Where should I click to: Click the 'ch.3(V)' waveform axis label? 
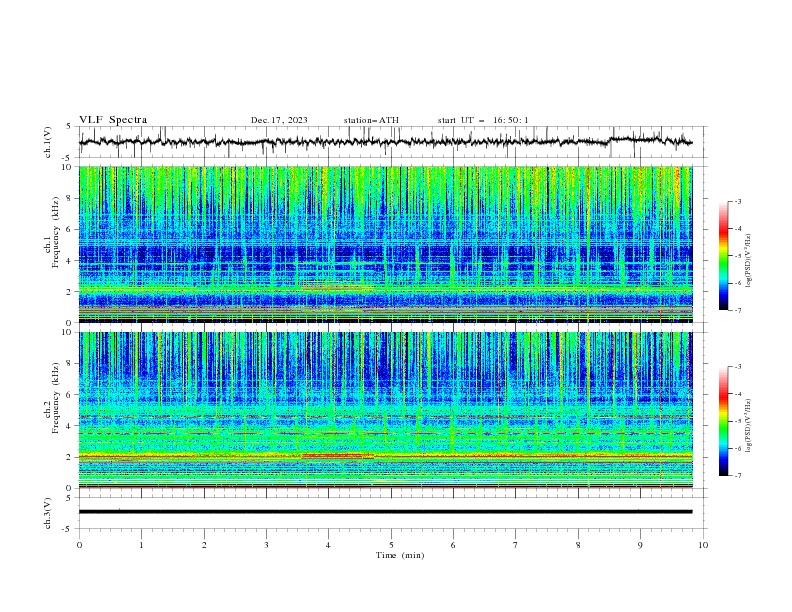pyautogui.click(x=48, y=513)
